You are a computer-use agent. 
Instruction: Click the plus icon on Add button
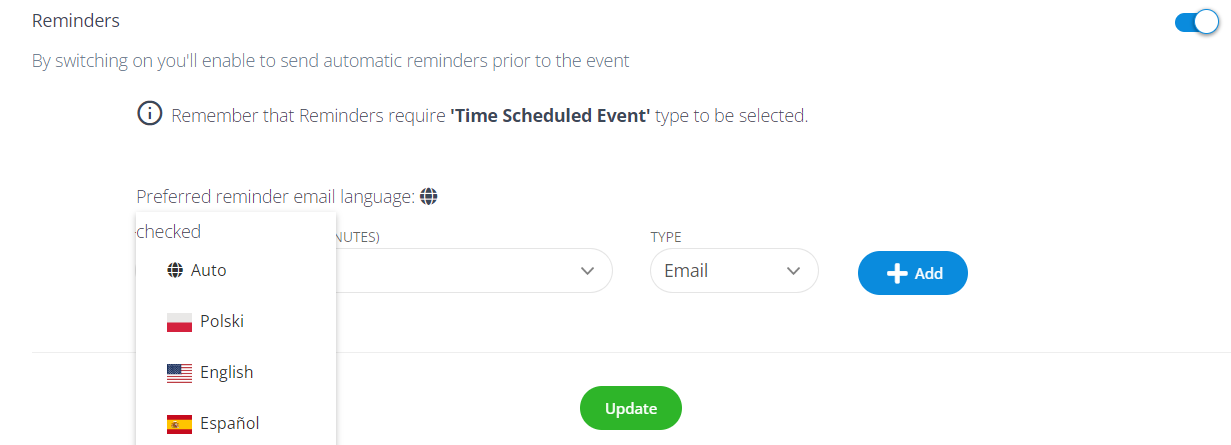[x=897, y=273]
